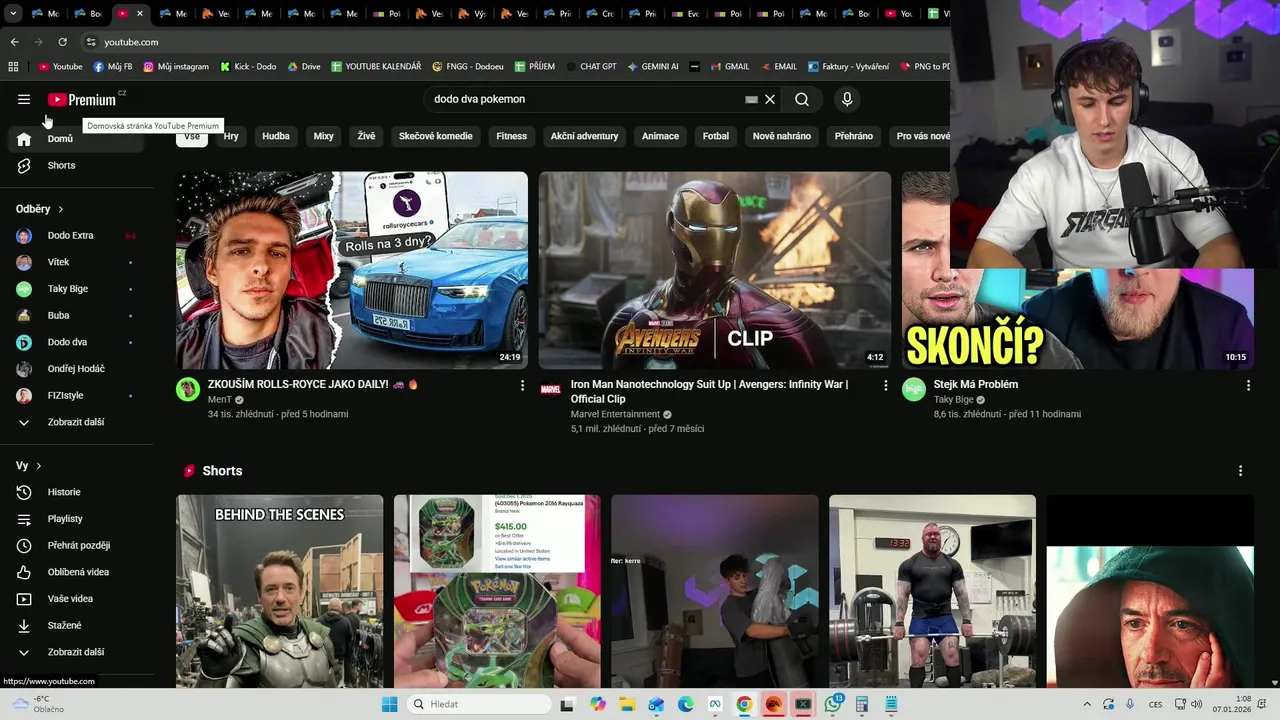1280x720 pixels.
Task: Select the Fotbal filter chip
Action: coord(716,136)
